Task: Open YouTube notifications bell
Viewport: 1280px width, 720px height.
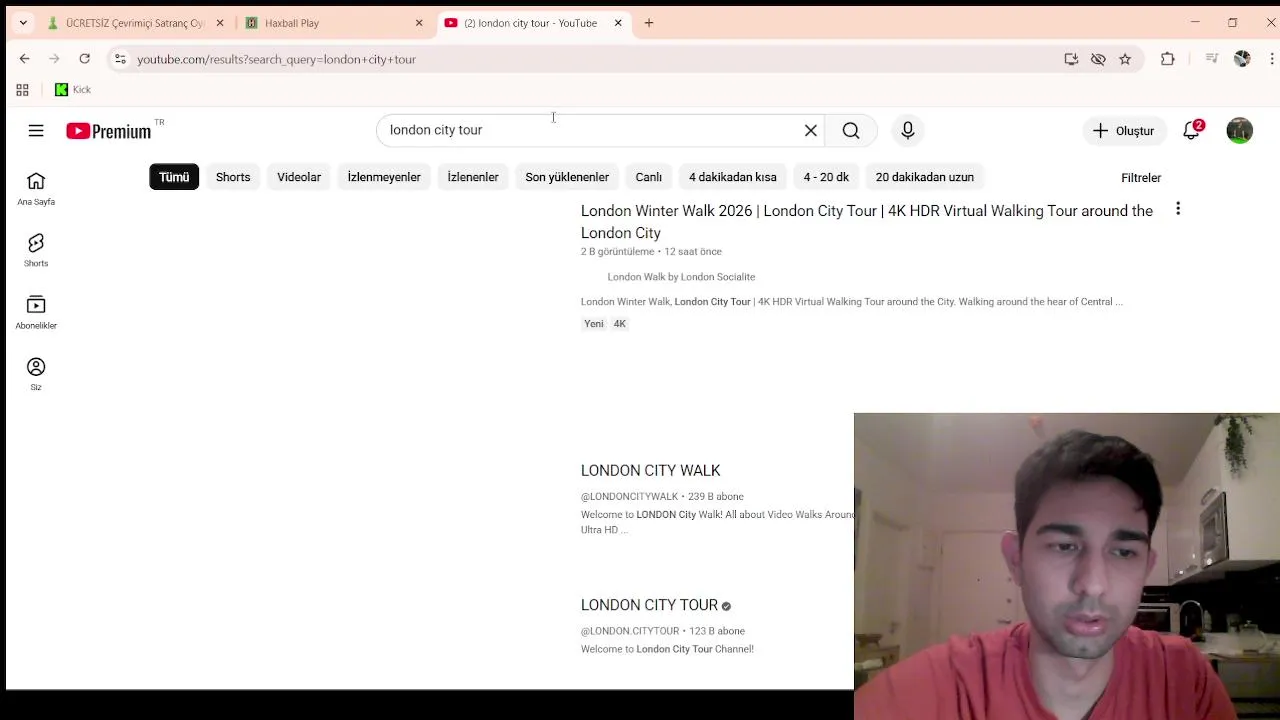Action: pos(1191,131)
